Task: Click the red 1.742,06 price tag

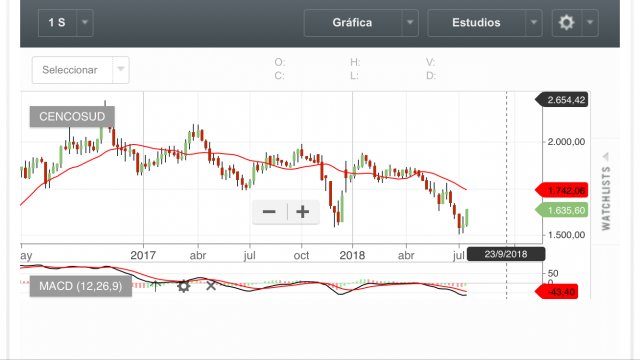Action: 562,191
